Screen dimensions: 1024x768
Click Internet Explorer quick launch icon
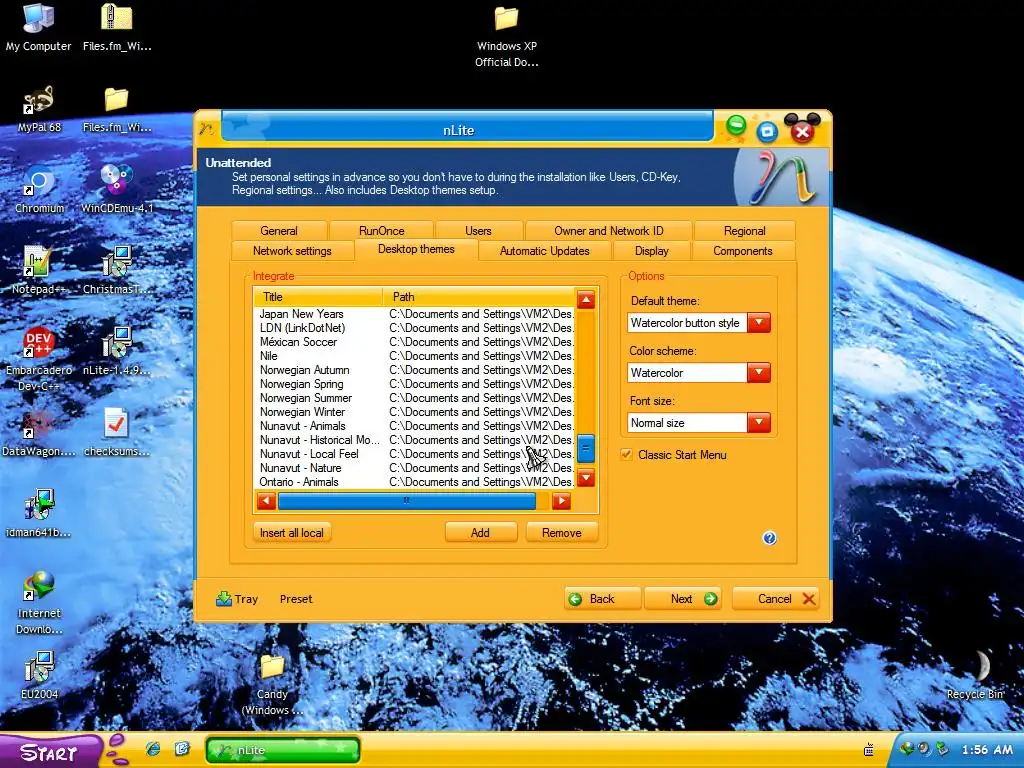point(153,749)
